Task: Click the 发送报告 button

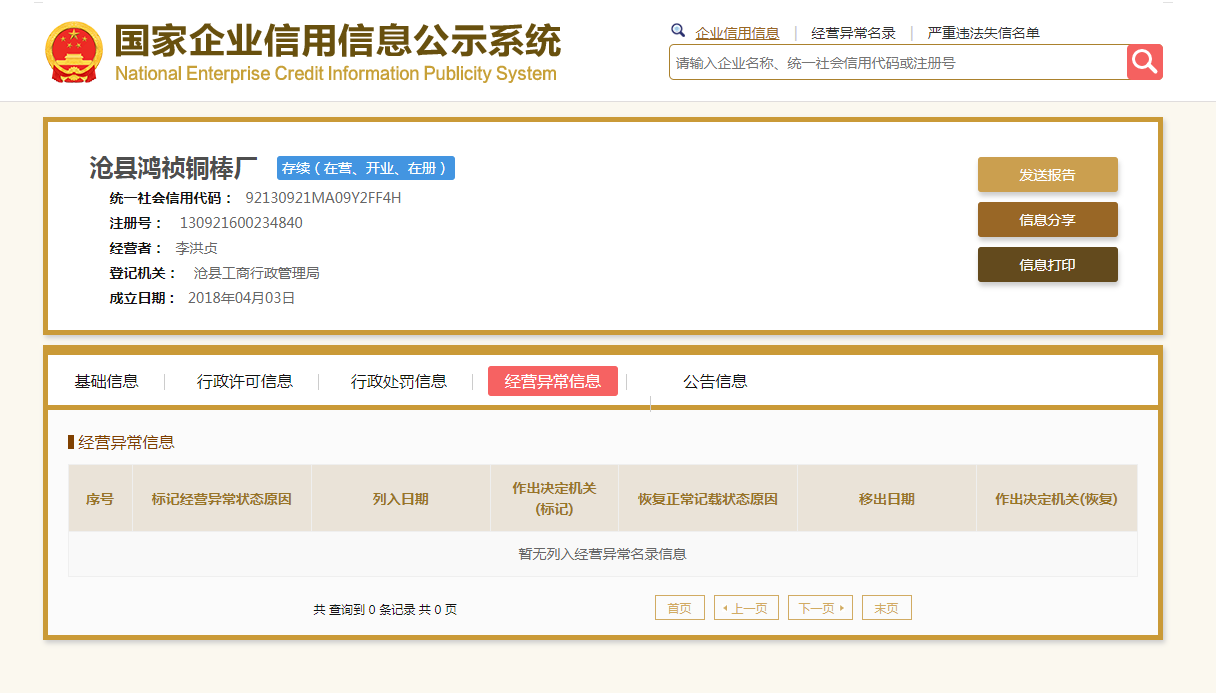Action: pyautogui.click(x=1047, y=175)
